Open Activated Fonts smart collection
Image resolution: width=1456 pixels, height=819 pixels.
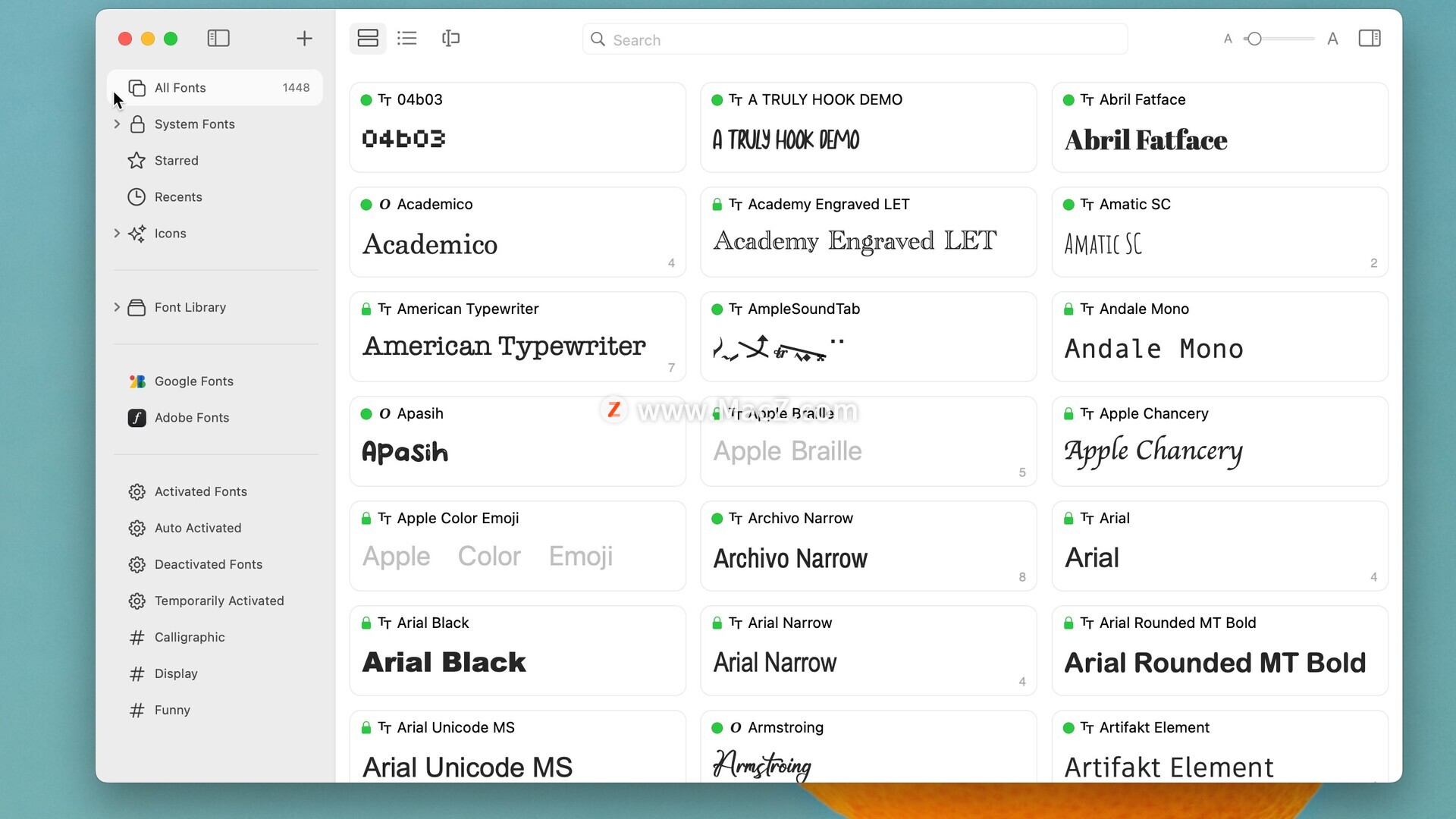pos(201,491)
